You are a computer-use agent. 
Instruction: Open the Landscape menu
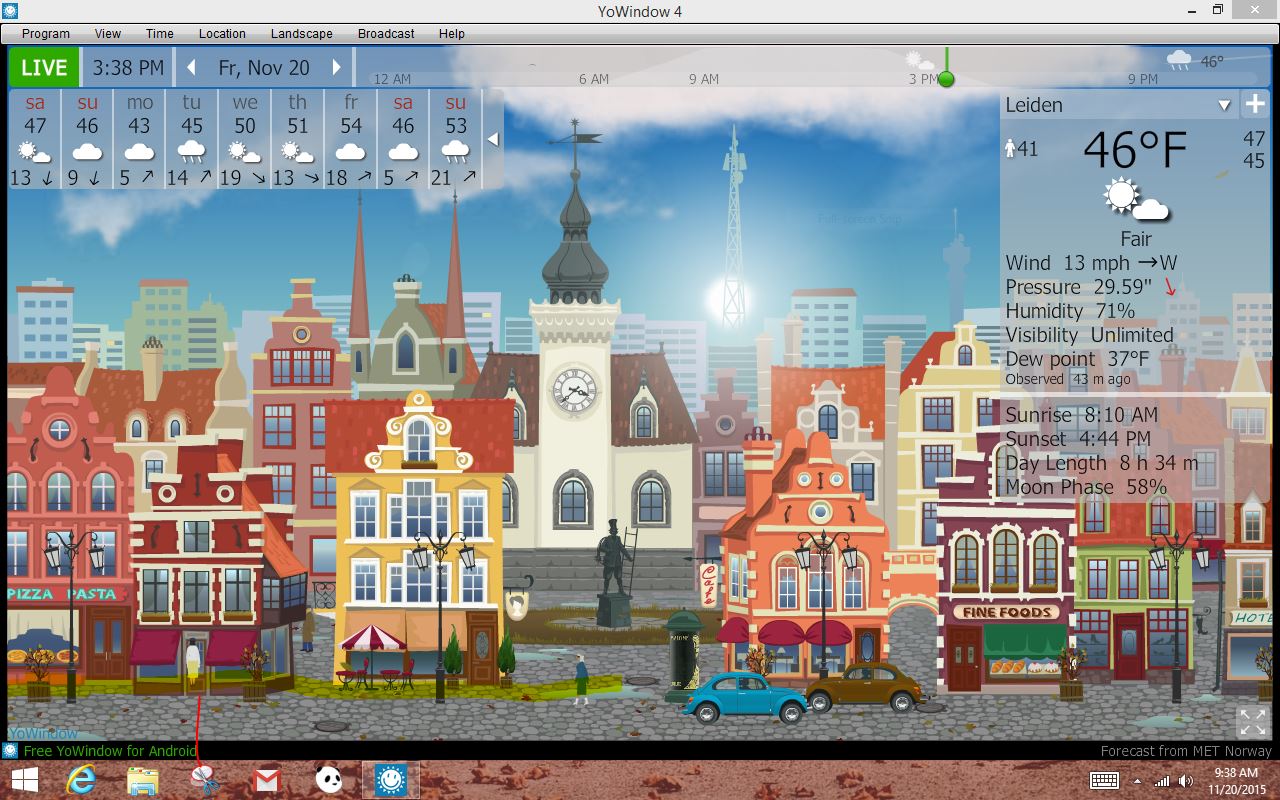(301, 33)
